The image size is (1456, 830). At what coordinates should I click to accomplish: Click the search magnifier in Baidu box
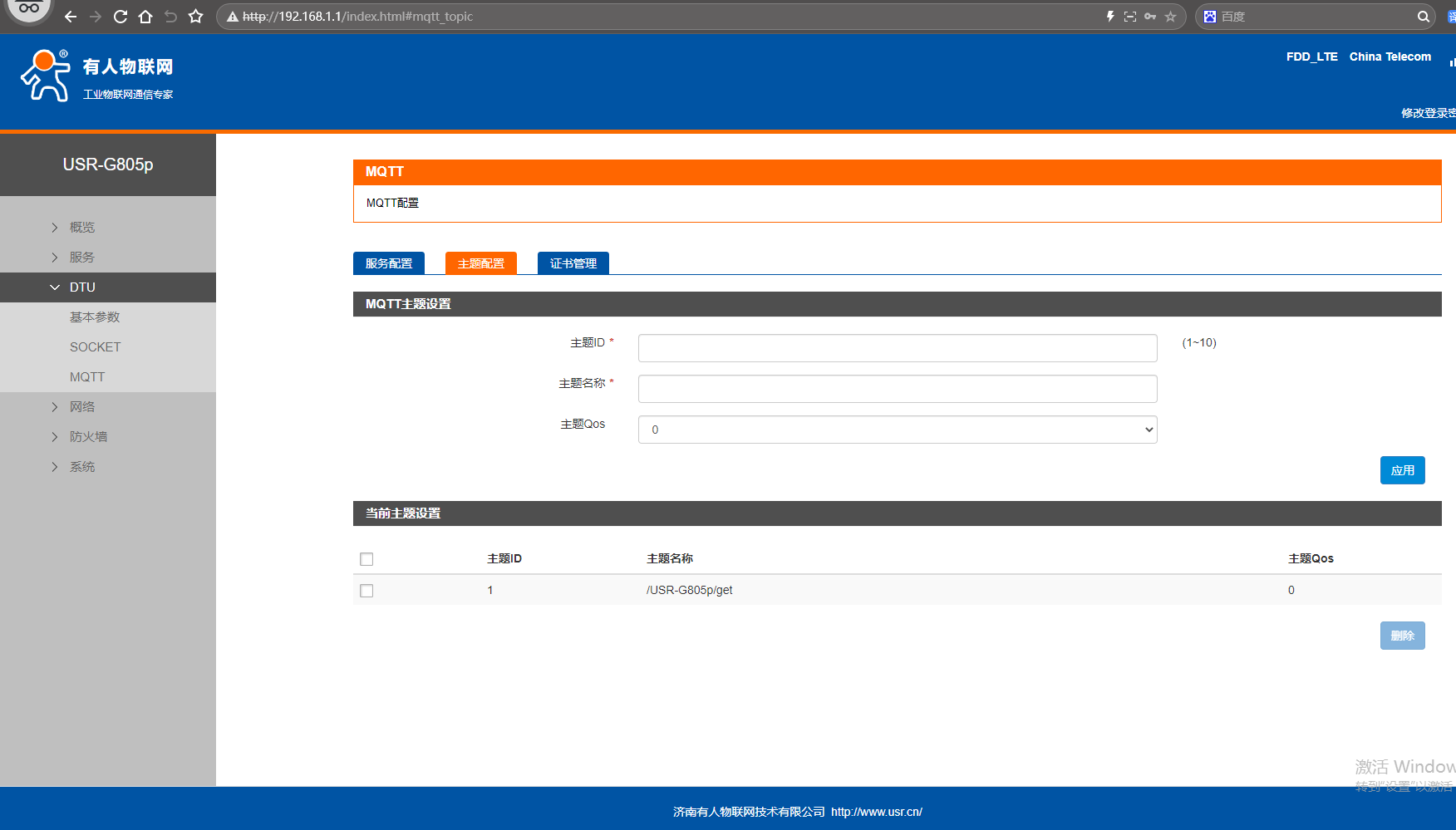click(x=1423, y=17)
